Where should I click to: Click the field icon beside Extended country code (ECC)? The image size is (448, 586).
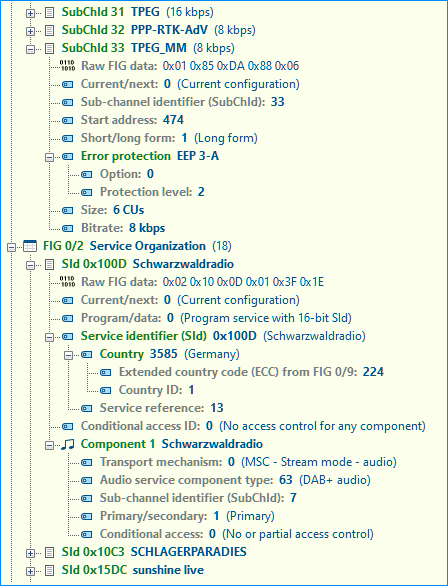(106, 372)
